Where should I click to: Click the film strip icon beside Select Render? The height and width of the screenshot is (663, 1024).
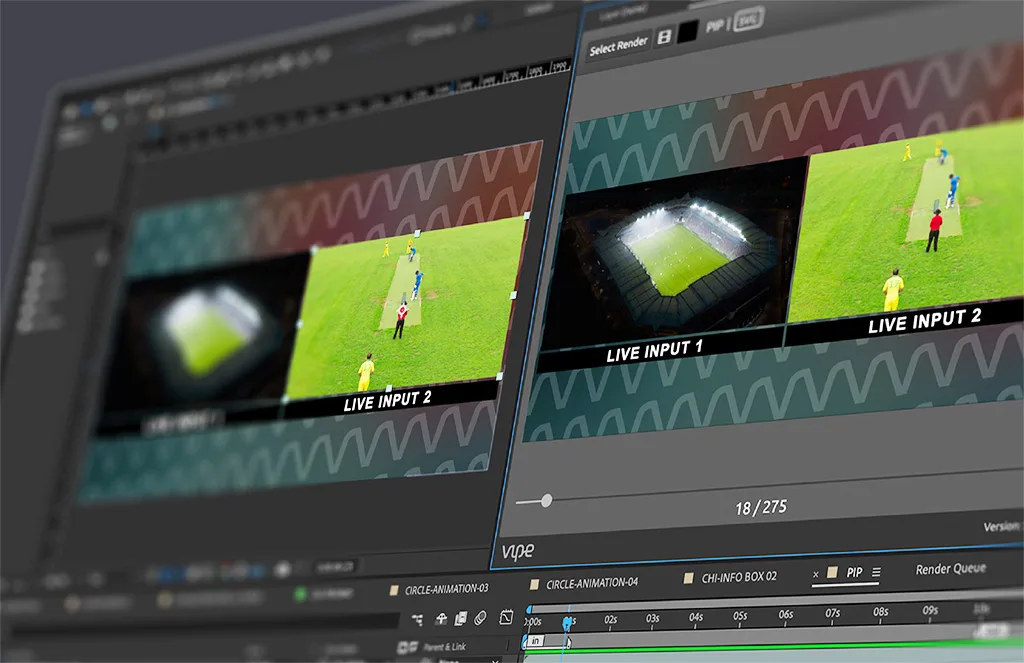pos(664,39)
